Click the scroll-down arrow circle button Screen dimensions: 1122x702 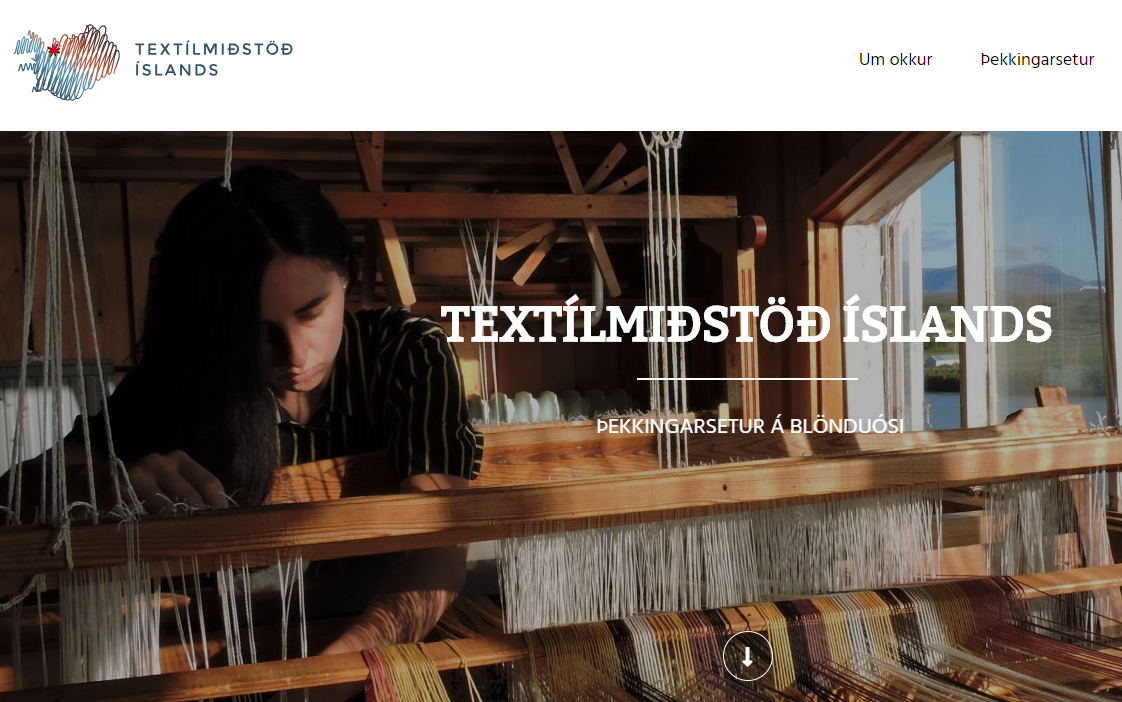[x=747, y=655]
